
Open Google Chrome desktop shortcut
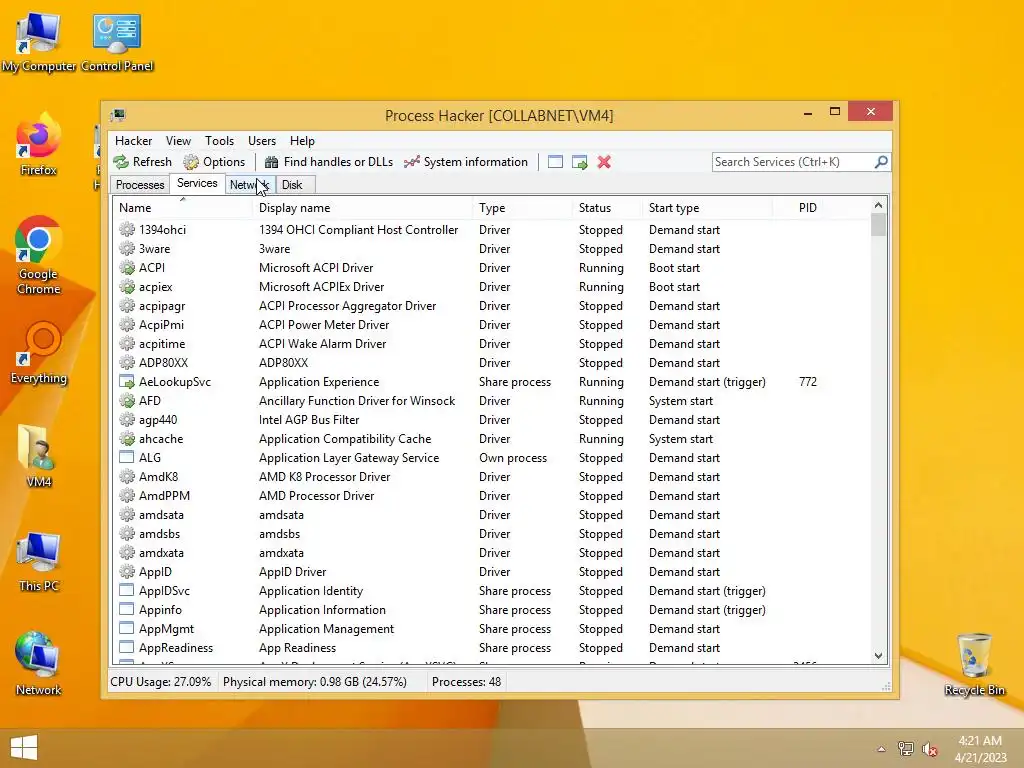(x=39, y=256)
